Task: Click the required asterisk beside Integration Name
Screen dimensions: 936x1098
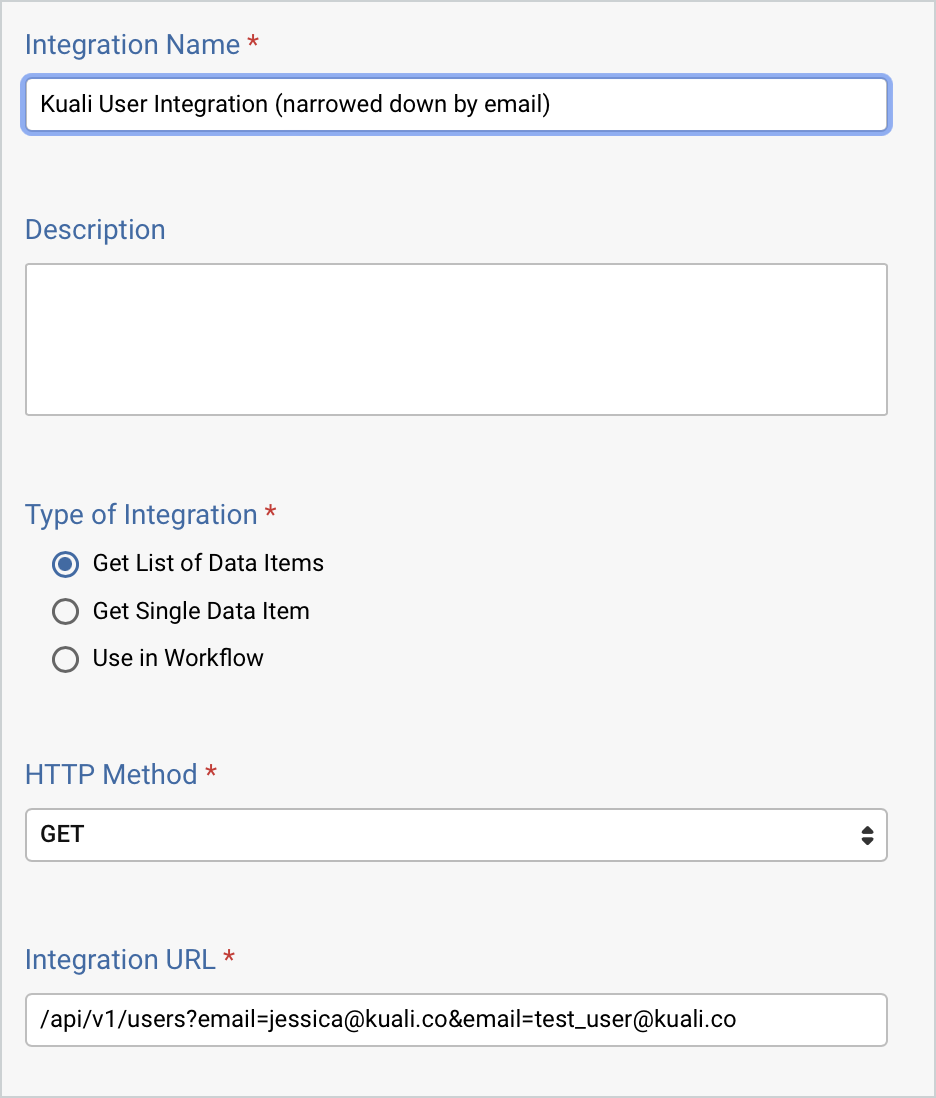Action: tap(254, 42)
